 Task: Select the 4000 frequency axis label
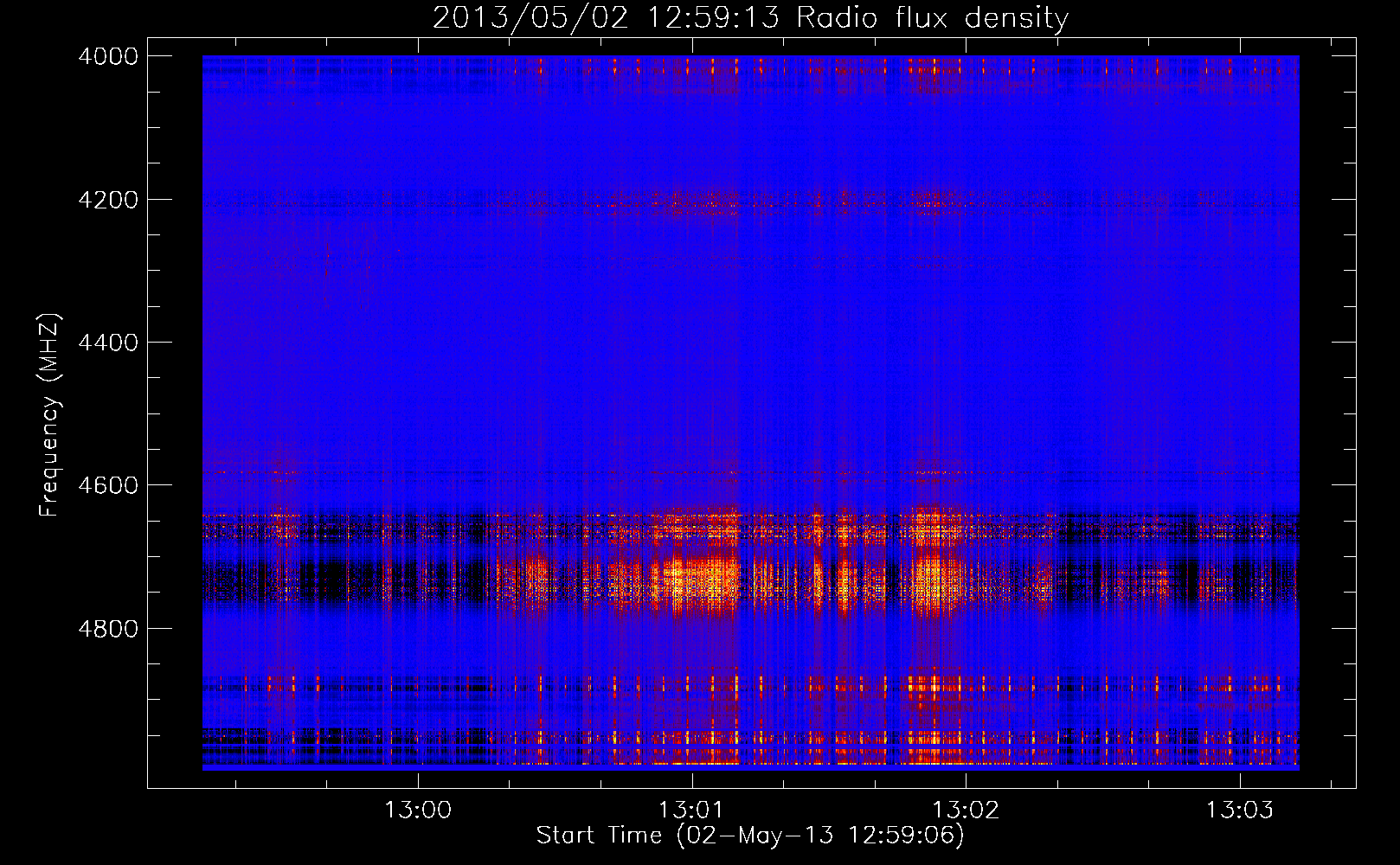(107, 56)
